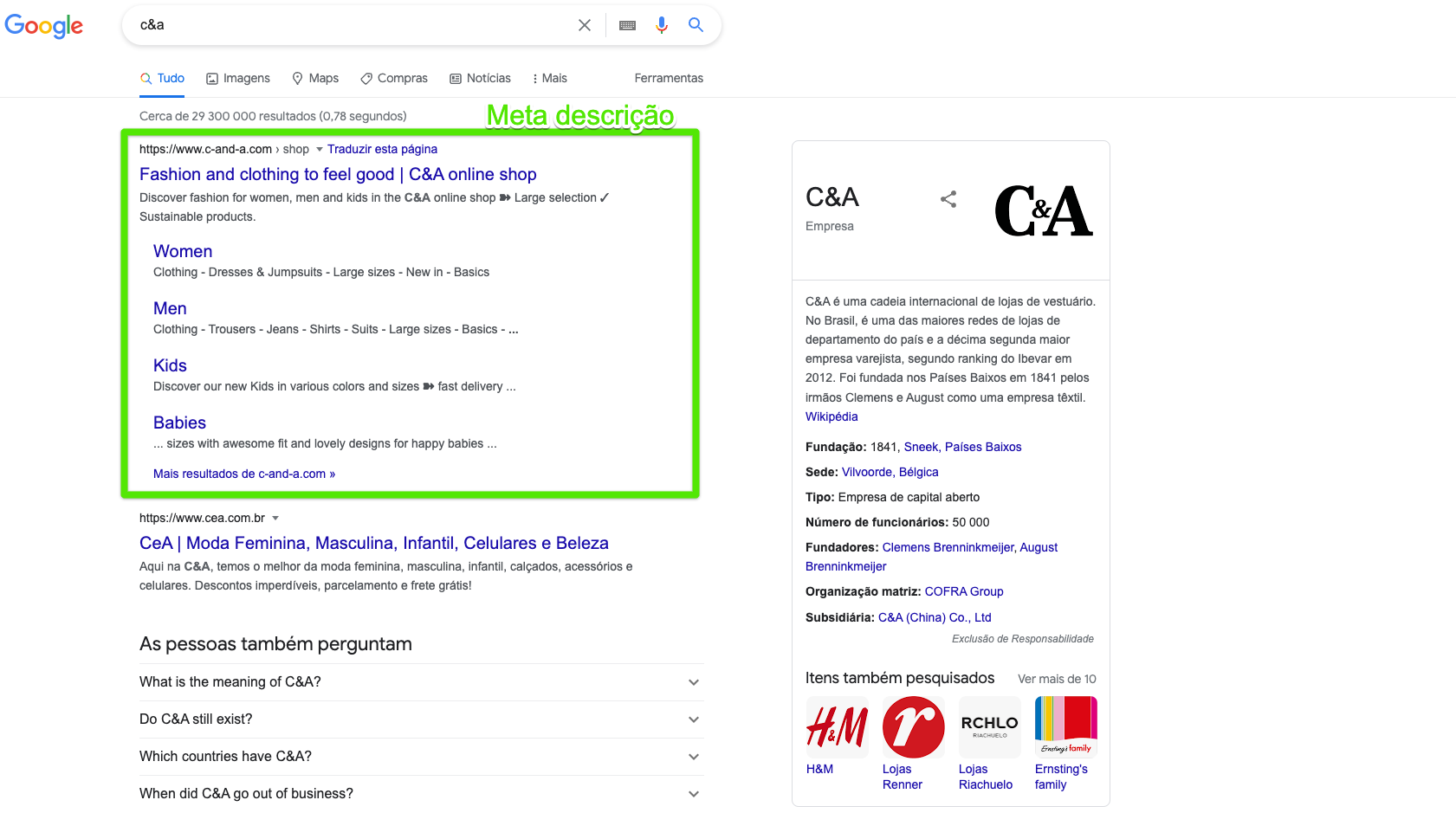Share the C&A knowledge panel

pos(948,199)
